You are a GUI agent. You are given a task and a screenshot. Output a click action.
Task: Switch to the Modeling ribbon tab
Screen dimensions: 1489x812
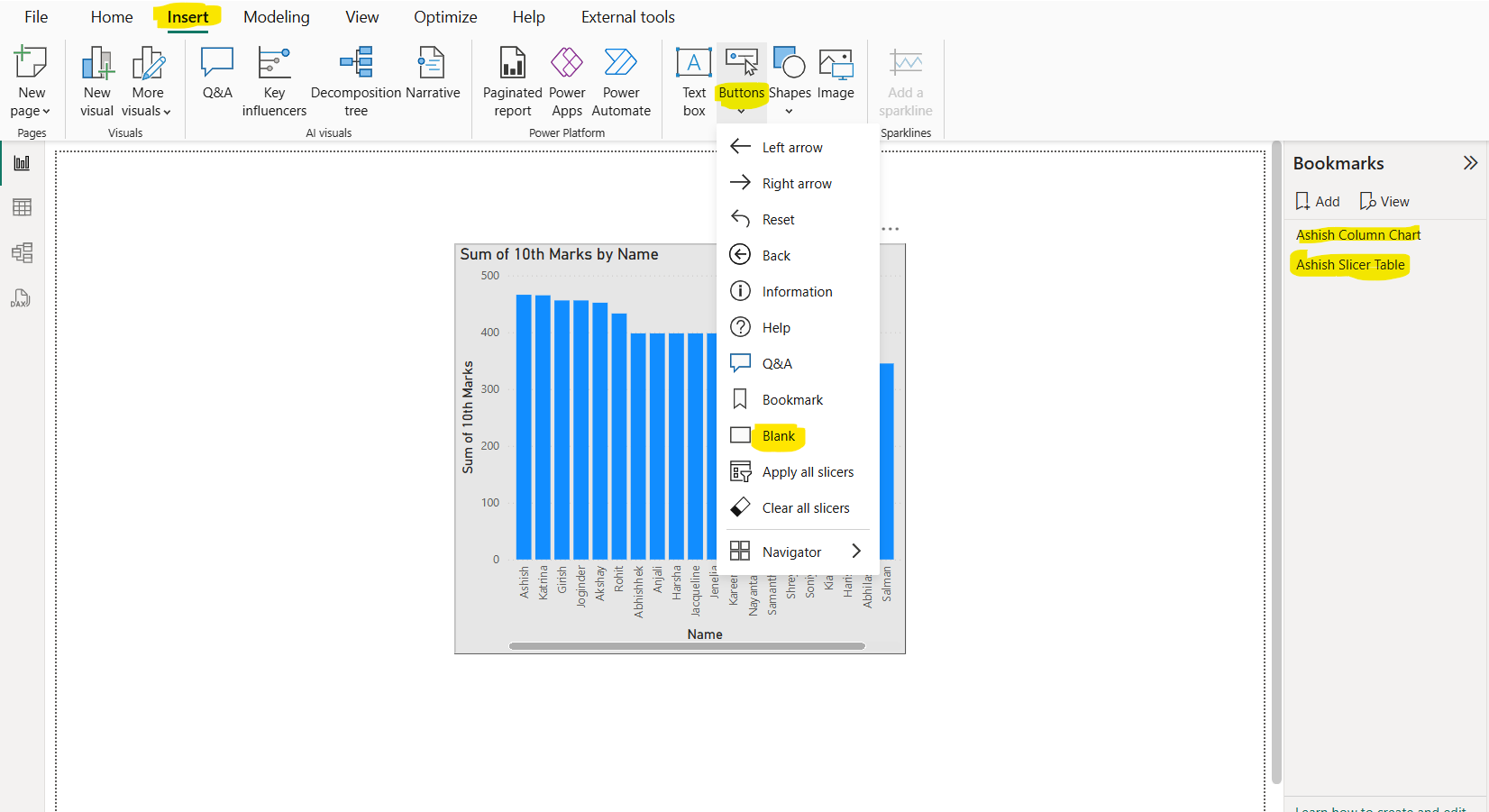[x=276, y=17]
